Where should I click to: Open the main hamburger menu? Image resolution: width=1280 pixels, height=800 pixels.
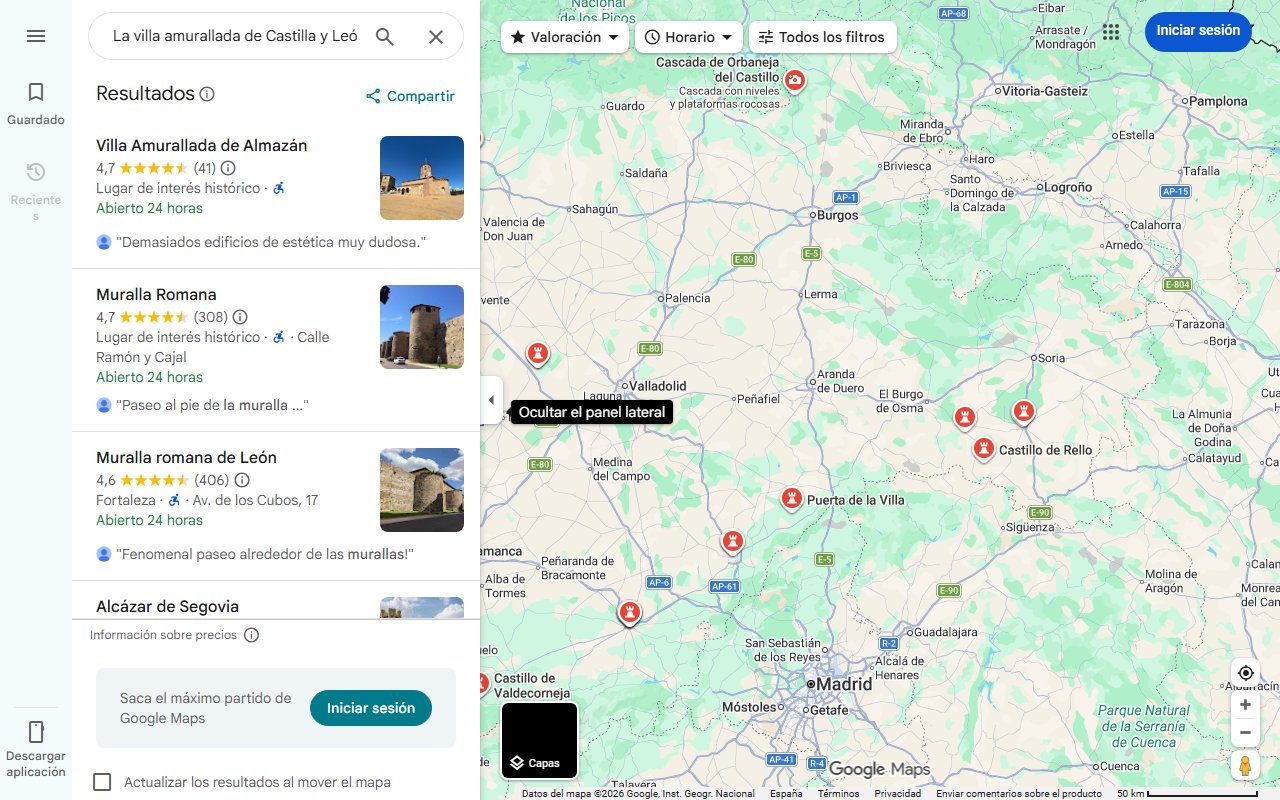click(x=36, y=35)
